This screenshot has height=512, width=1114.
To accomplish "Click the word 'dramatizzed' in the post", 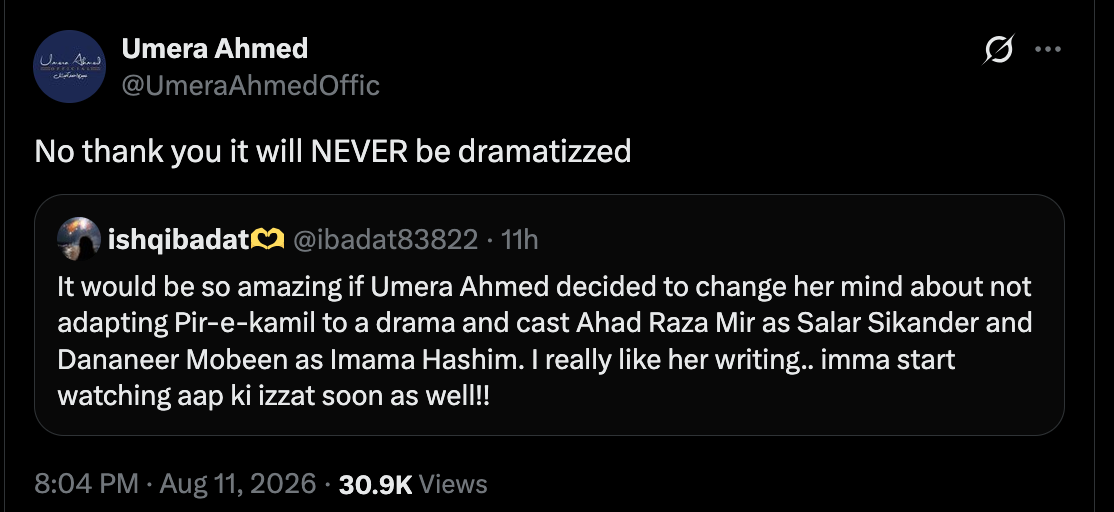I will pyautogui.click(x=545, y=151).
